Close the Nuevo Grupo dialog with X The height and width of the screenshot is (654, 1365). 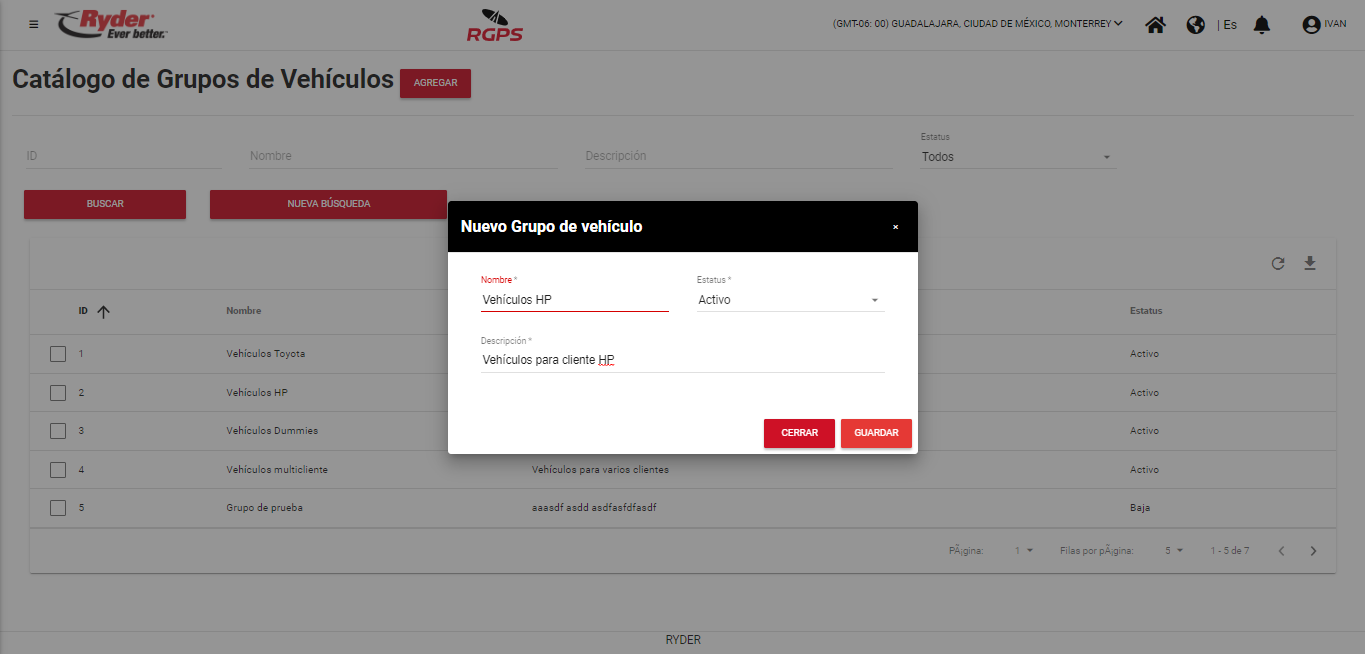[895, 227]
